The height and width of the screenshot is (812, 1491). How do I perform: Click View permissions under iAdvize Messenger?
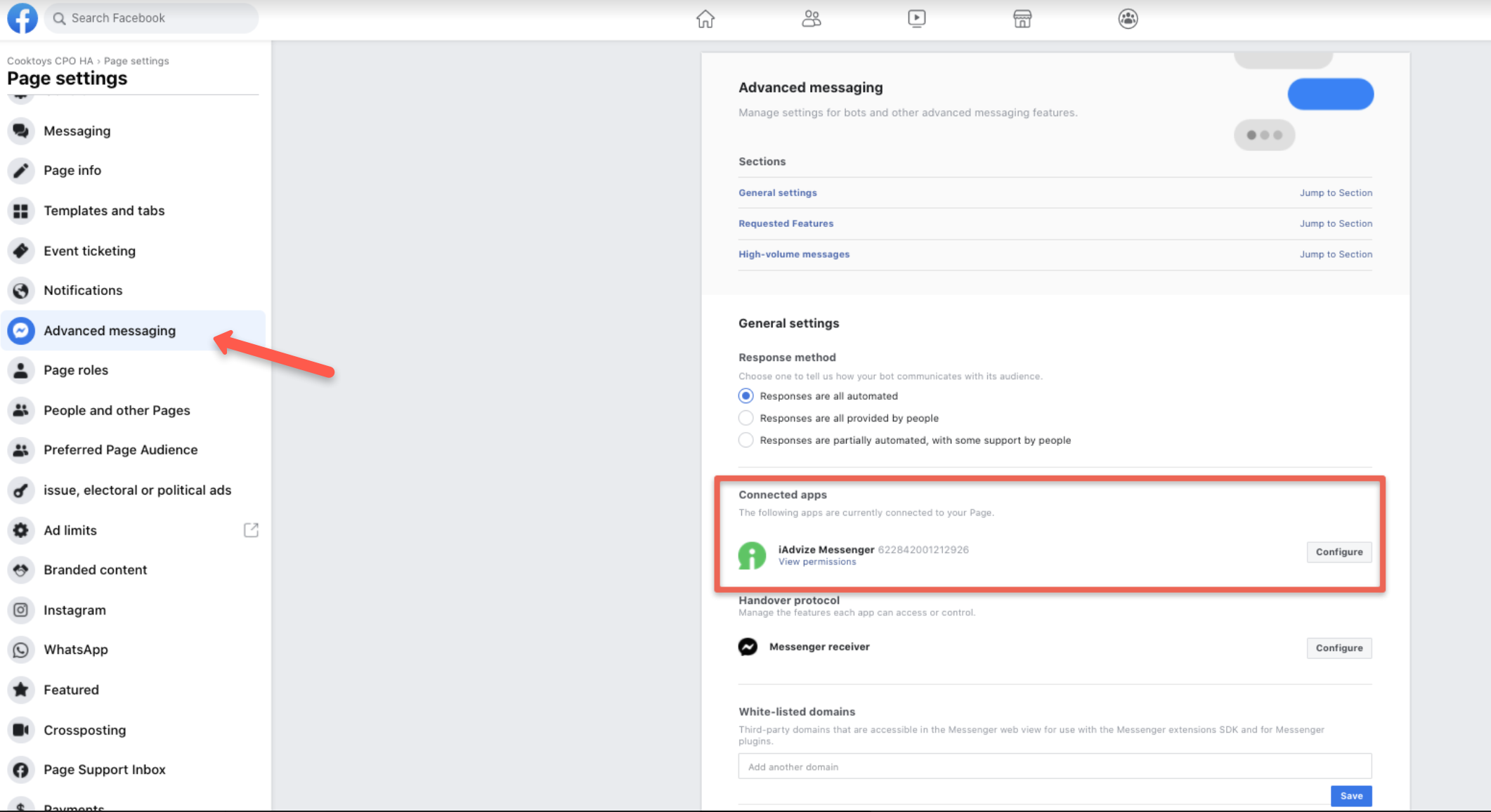click(x=817, y=562)
